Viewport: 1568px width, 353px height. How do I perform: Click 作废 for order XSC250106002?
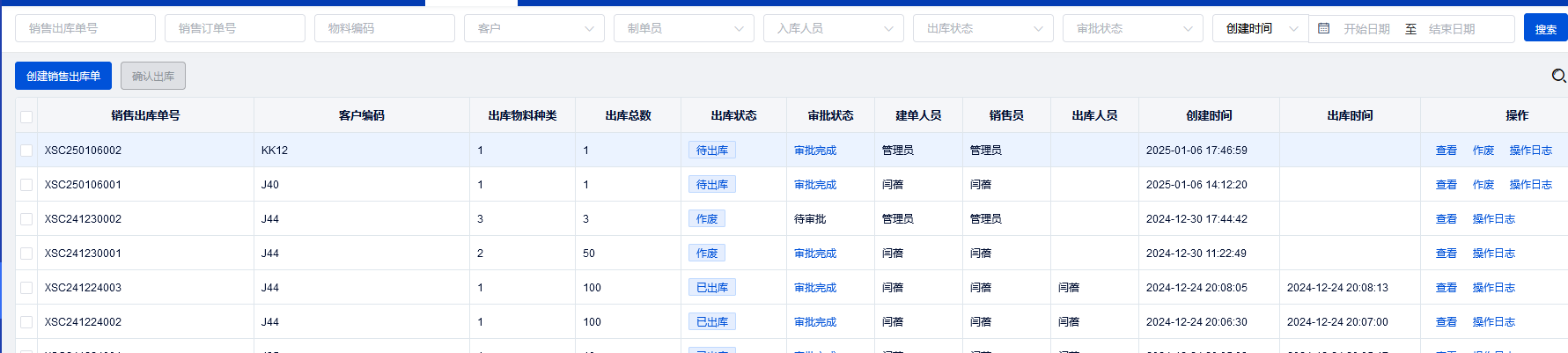point(1483,151)
